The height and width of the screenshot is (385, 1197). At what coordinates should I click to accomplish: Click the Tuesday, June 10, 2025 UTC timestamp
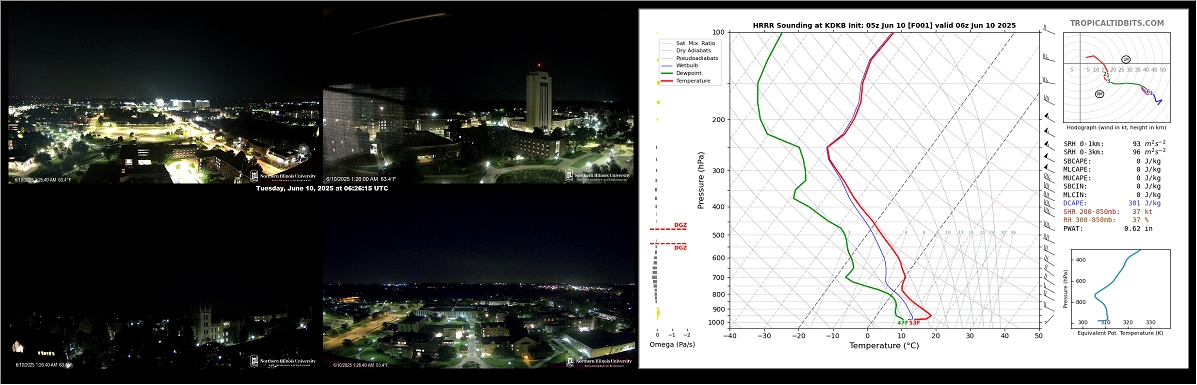pyautogui.click(x=321, y=189)
